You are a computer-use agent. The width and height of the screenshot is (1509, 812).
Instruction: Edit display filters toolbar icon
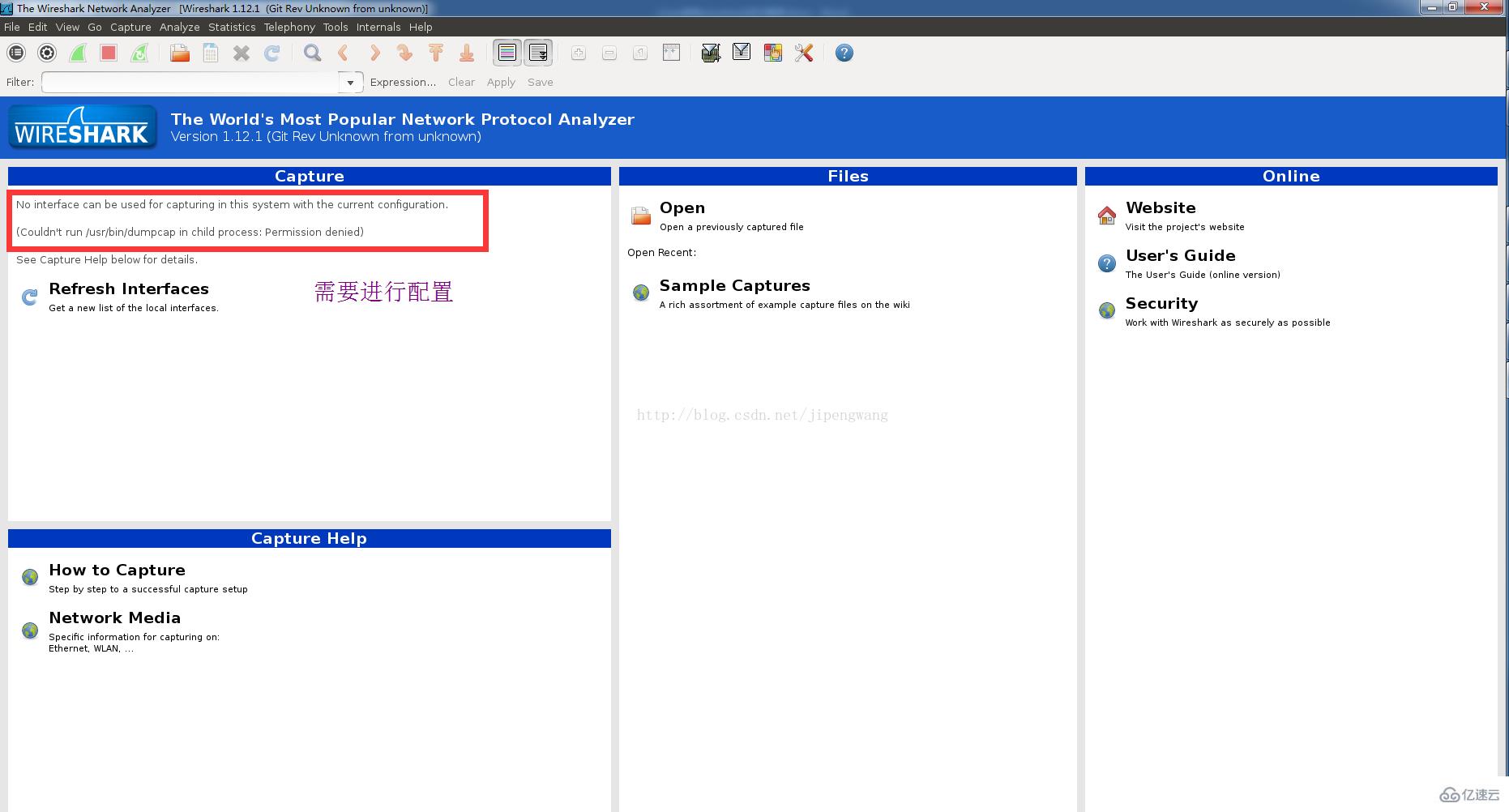point(742,53)
